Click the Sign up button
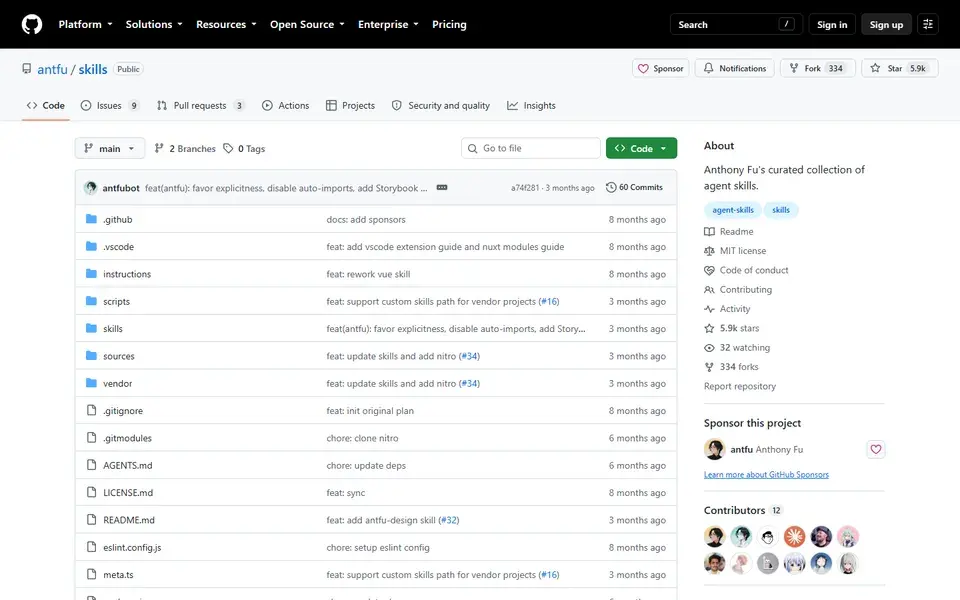Screen dimensions: 960x600 click(886, 24)
